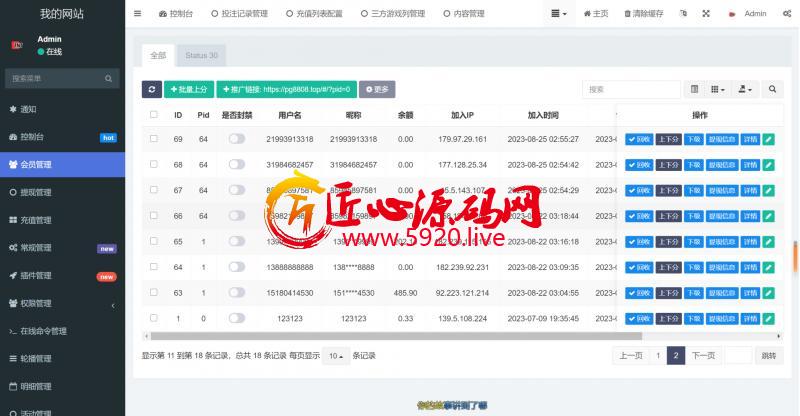Go to page 1 in the pagination
This screenshot has width=800, height=416.
click(658, 356)
